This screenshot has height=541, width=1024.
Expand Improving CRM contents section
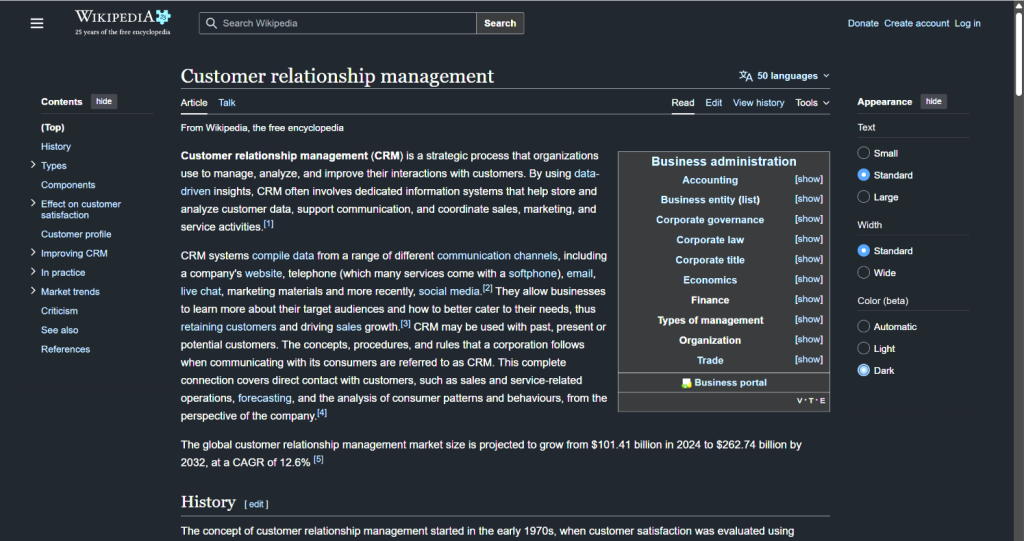(x=33, y=252)
